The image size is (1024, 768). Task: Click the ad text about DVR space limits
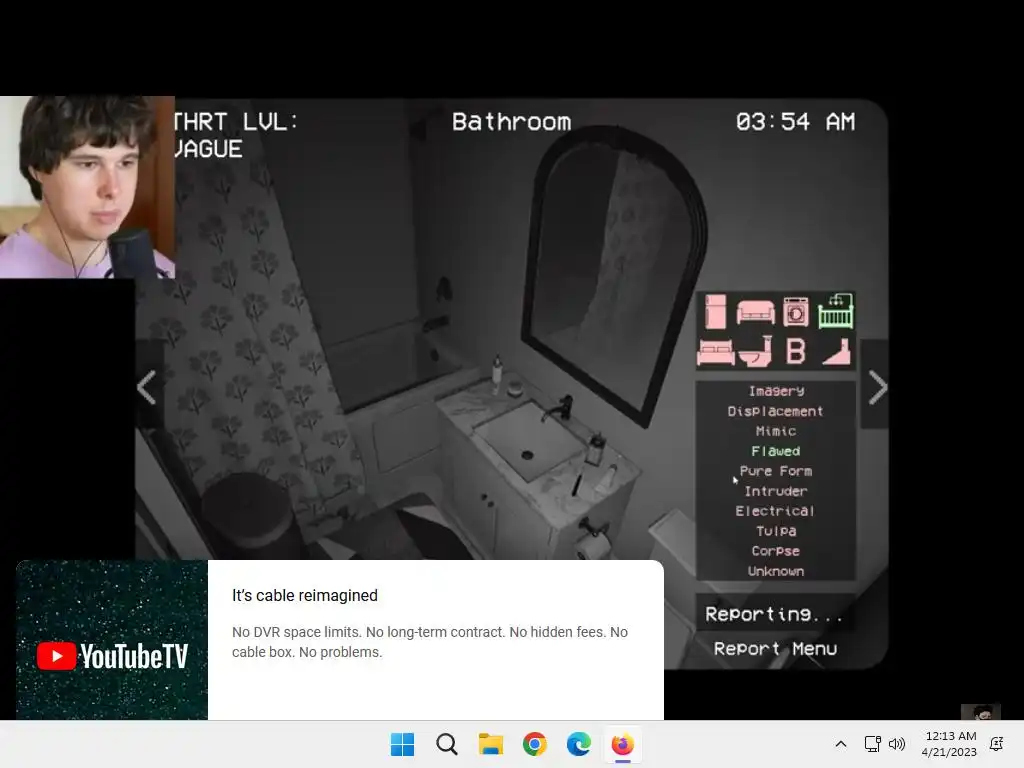[430, 642]
